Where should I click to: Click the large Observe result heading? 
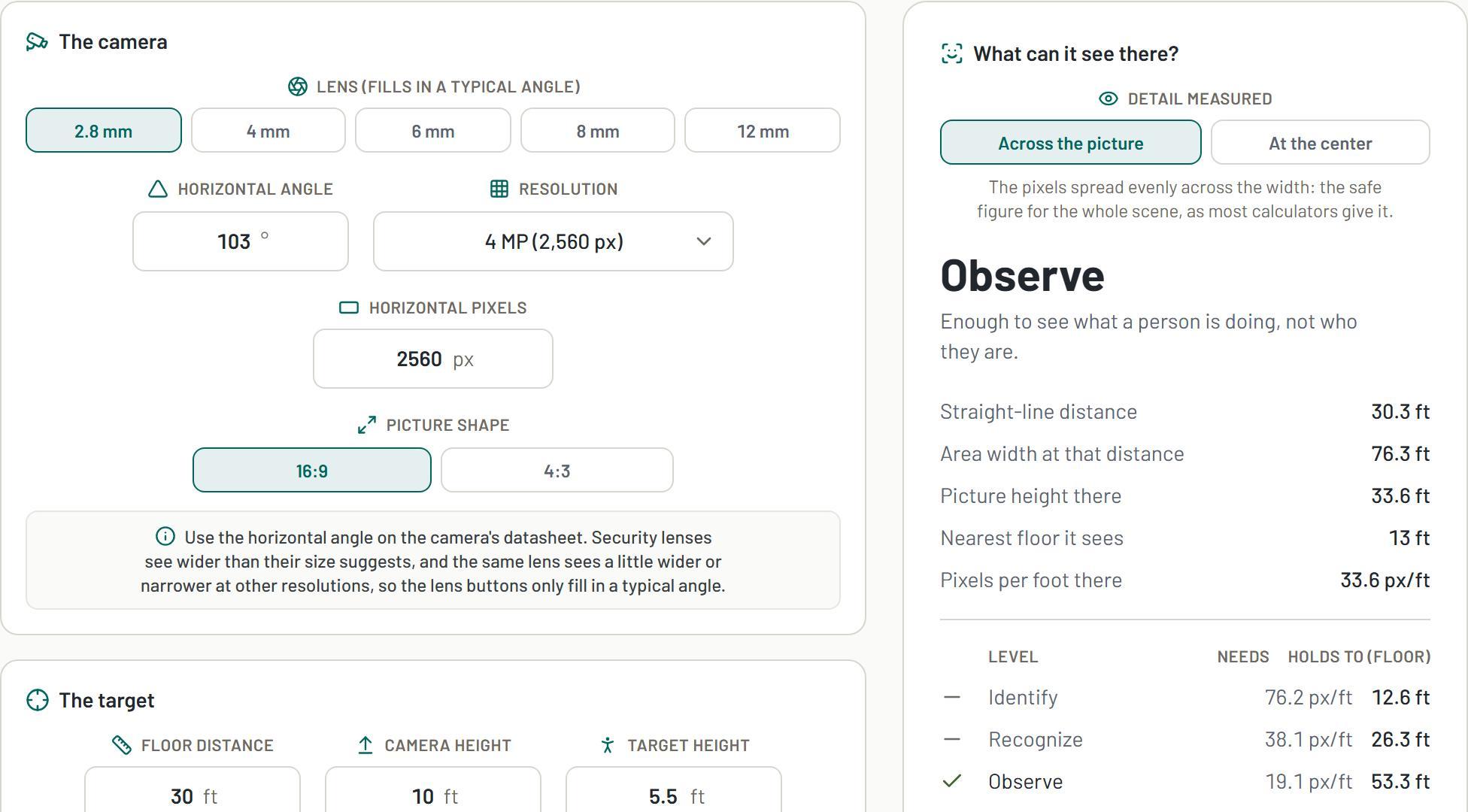click(x=1023, y=275)
